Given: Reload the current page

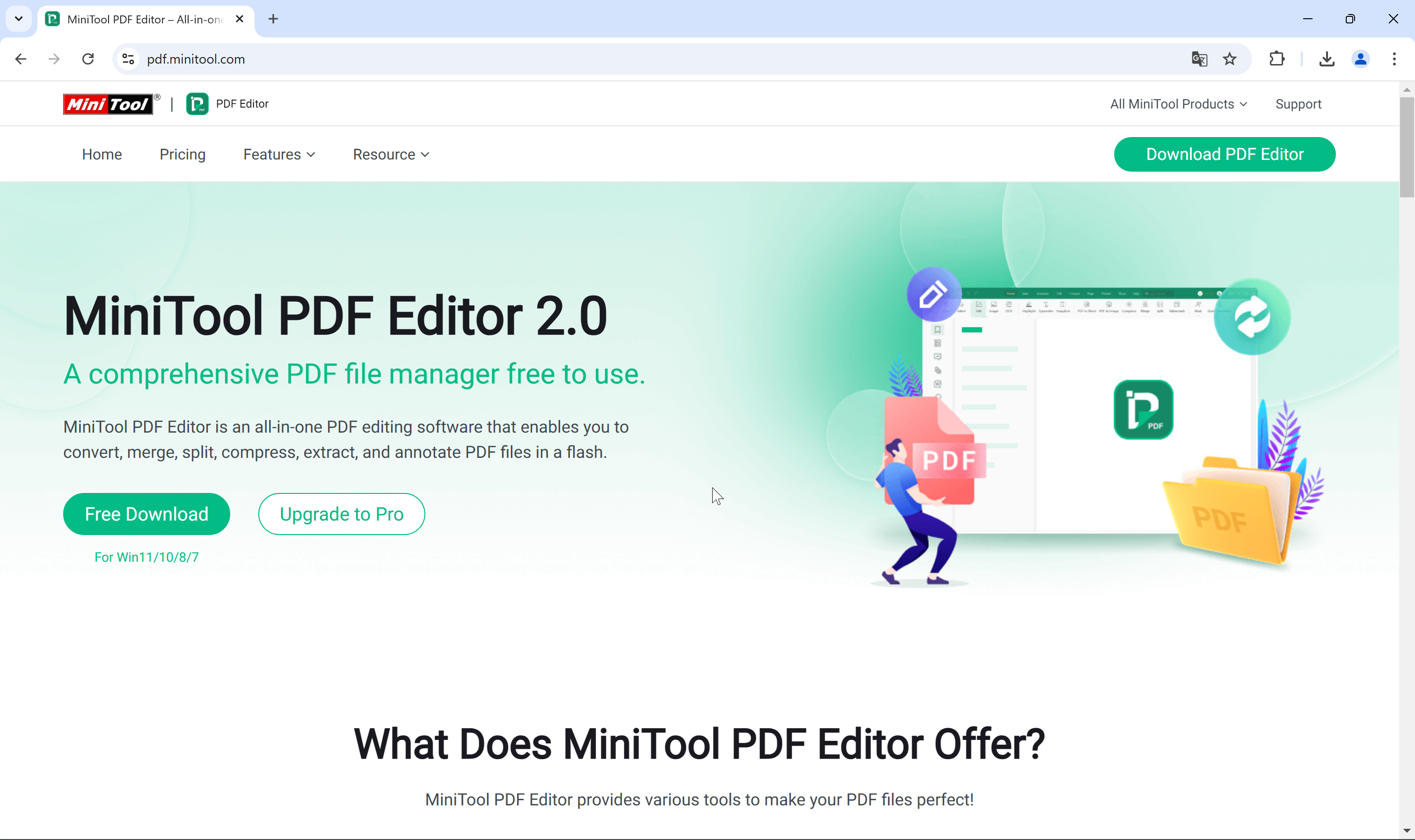Looking at the screenshot, I should click(x=88, y=59).
